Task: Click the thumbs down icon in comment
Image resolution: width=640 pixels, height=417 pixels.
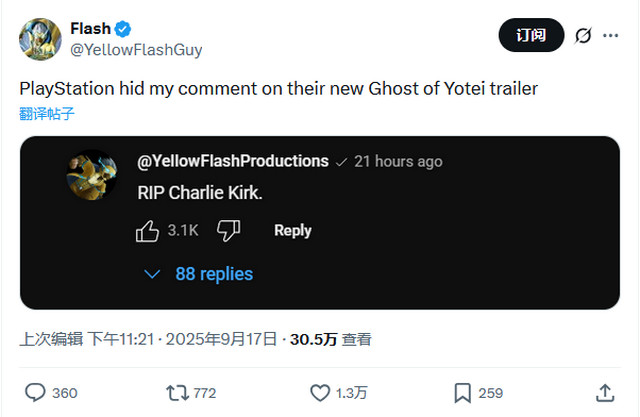Action: [x=229, y=230]
